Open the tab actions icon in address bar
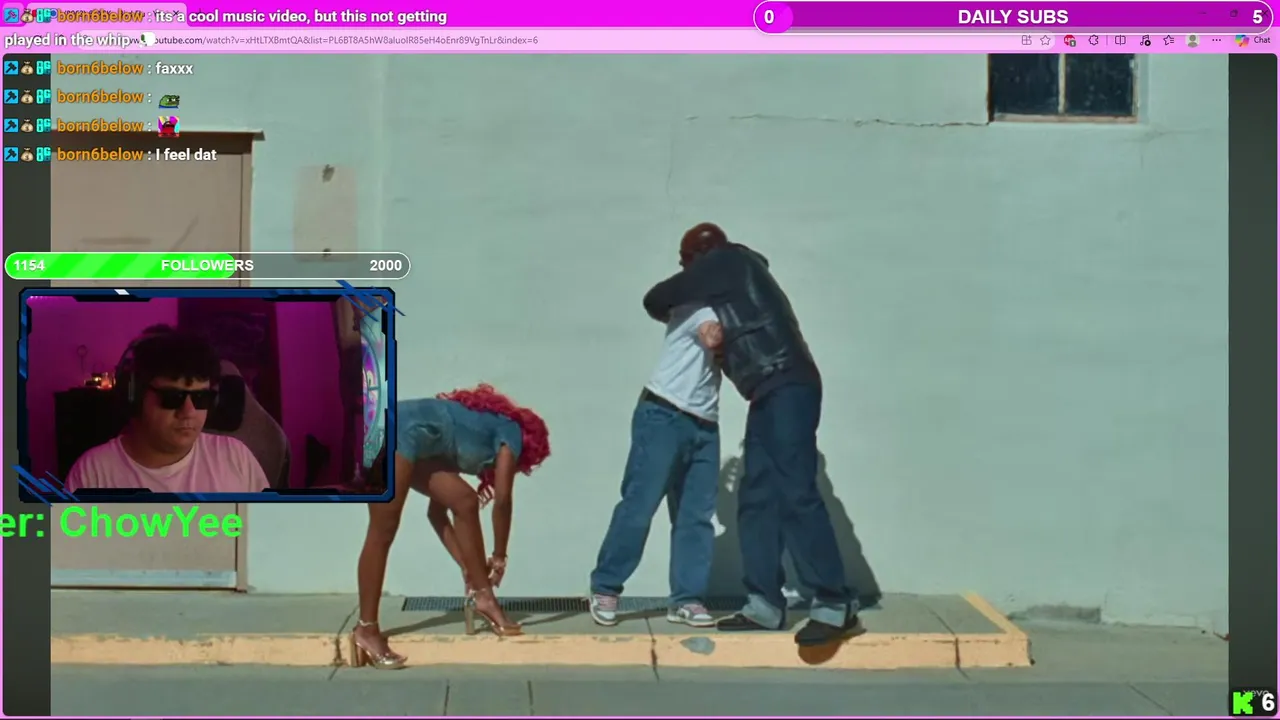 [1026, 40]
